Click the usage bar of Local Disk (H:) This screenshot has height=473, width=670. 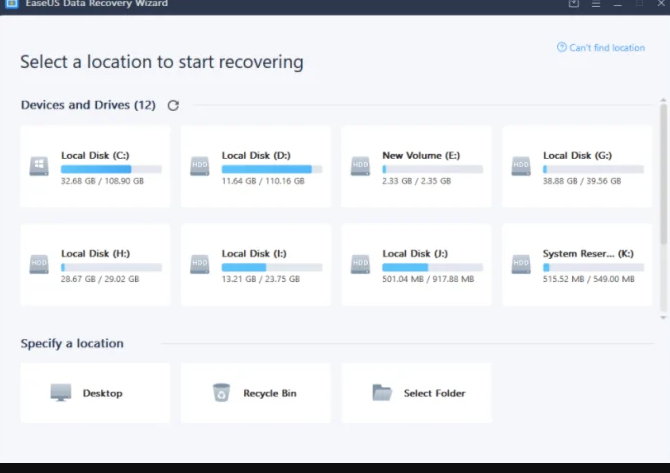click(111, 267)
